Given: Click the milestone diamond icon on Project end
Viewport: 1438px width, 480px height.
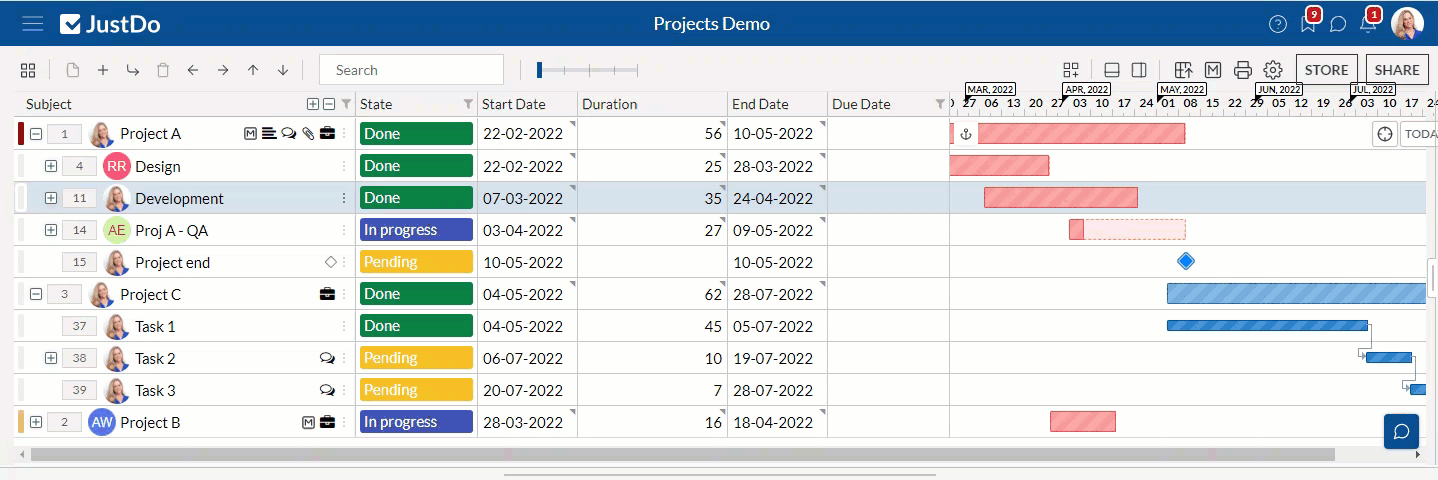Looking at the screenshot, I should click(x=331, y=262).
